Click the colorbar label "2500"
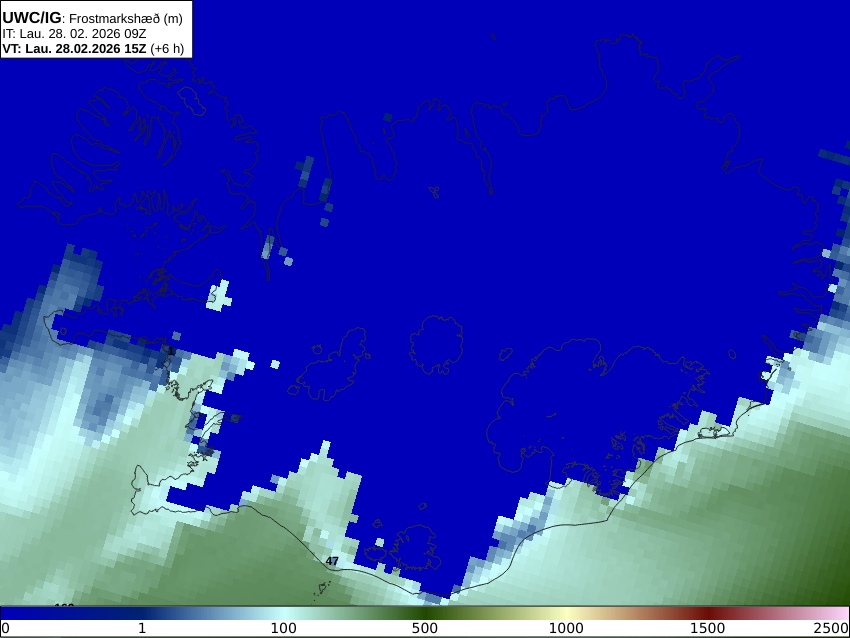Image resolution: width=850 pixels, height=638 pixels. [x=832, y=629]
